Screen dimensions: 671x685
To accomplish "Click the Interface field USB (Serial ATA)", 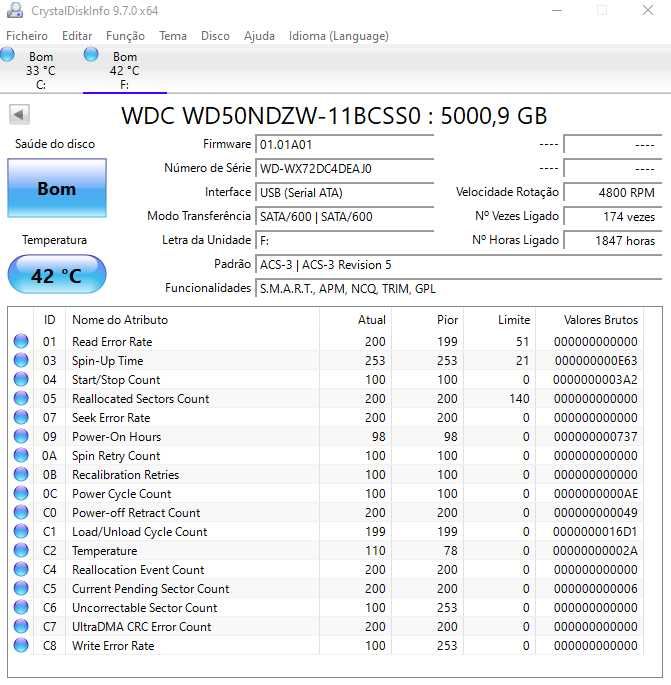I will [x=344, y=193].
